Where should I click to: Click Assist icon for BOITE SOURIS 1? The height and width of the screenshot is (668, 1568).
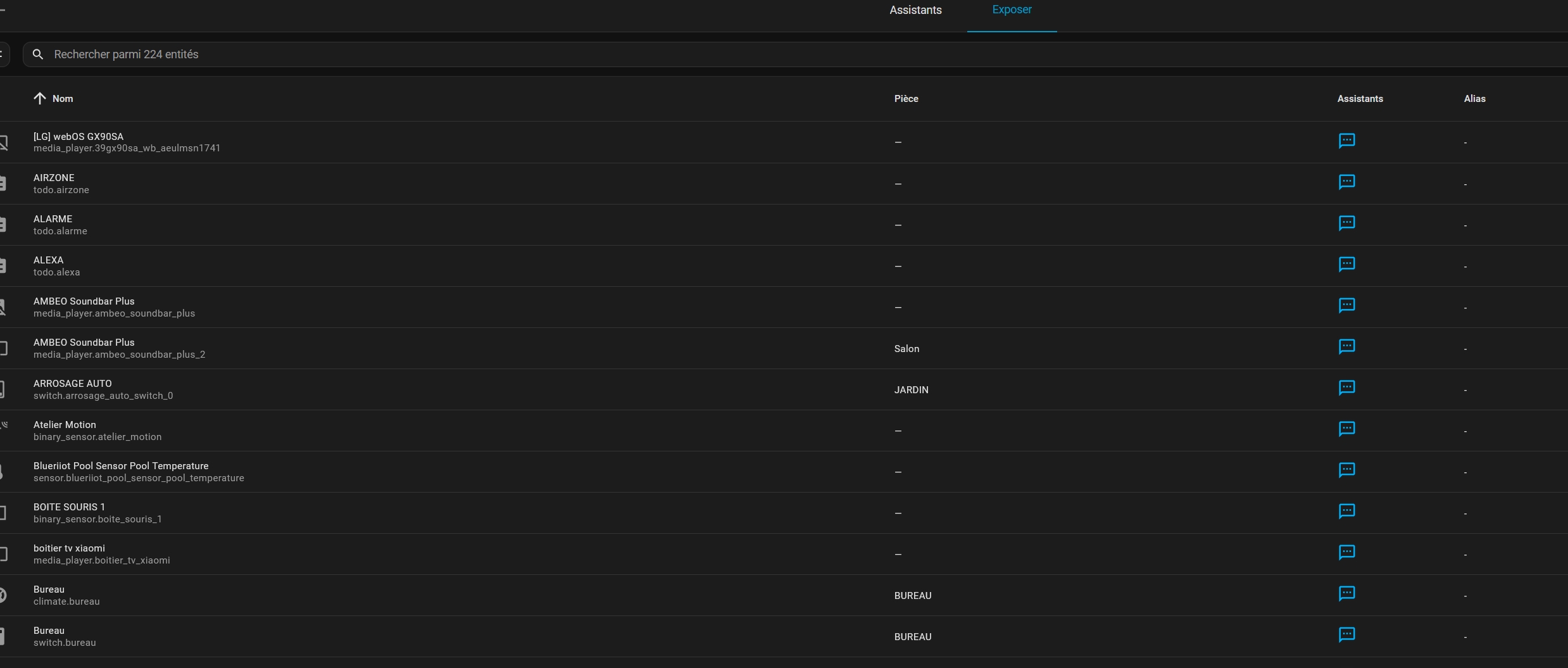[1346, 511]
